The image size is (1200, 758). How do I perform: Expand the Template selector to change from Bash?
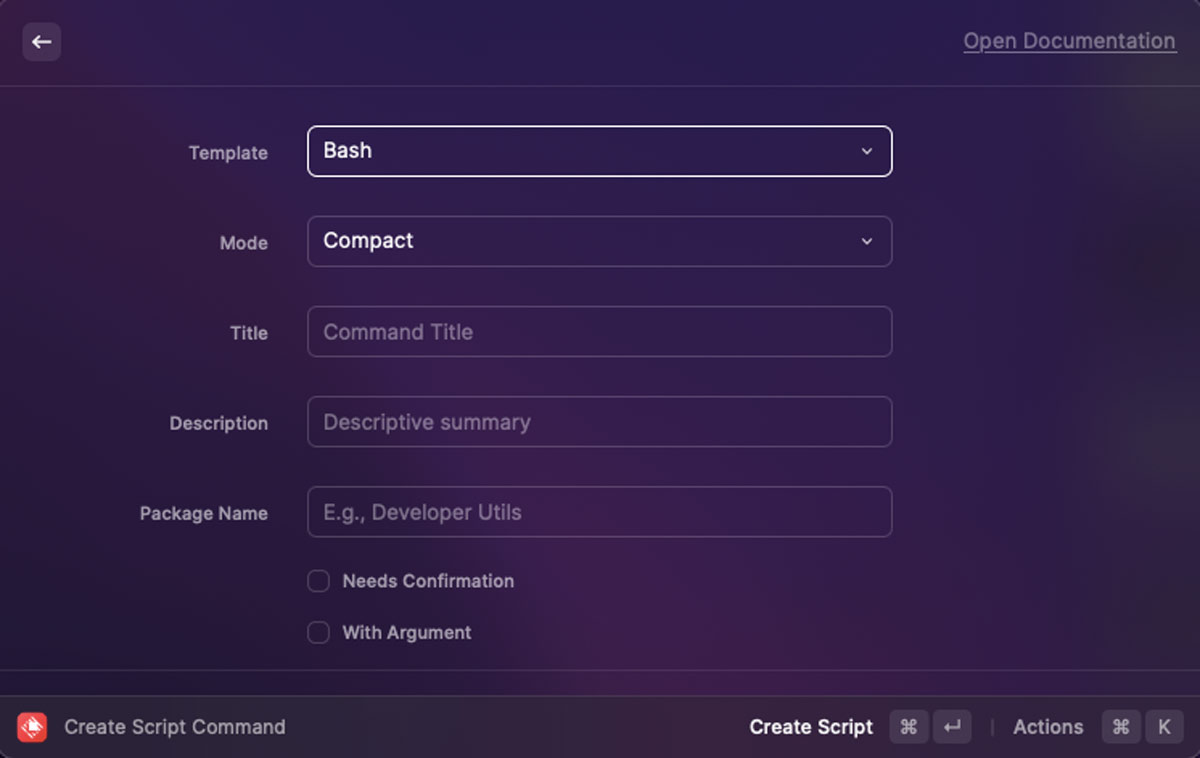tap(600, 151)
